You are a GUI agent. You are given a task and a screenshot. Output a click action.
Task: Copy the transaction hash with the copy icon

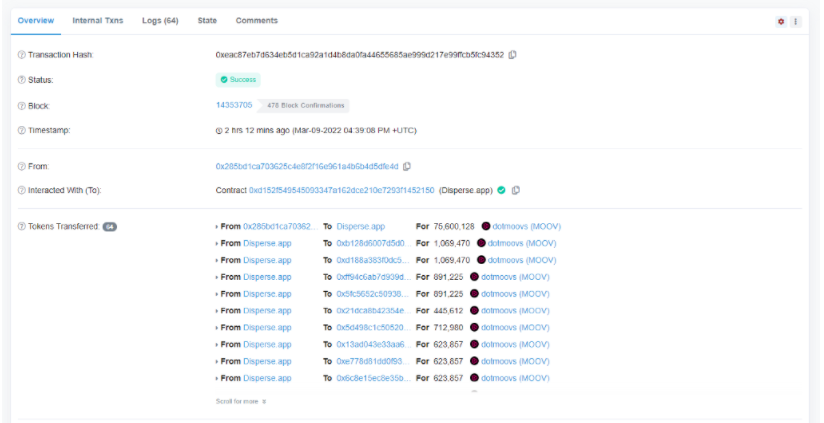click(513, 55)
